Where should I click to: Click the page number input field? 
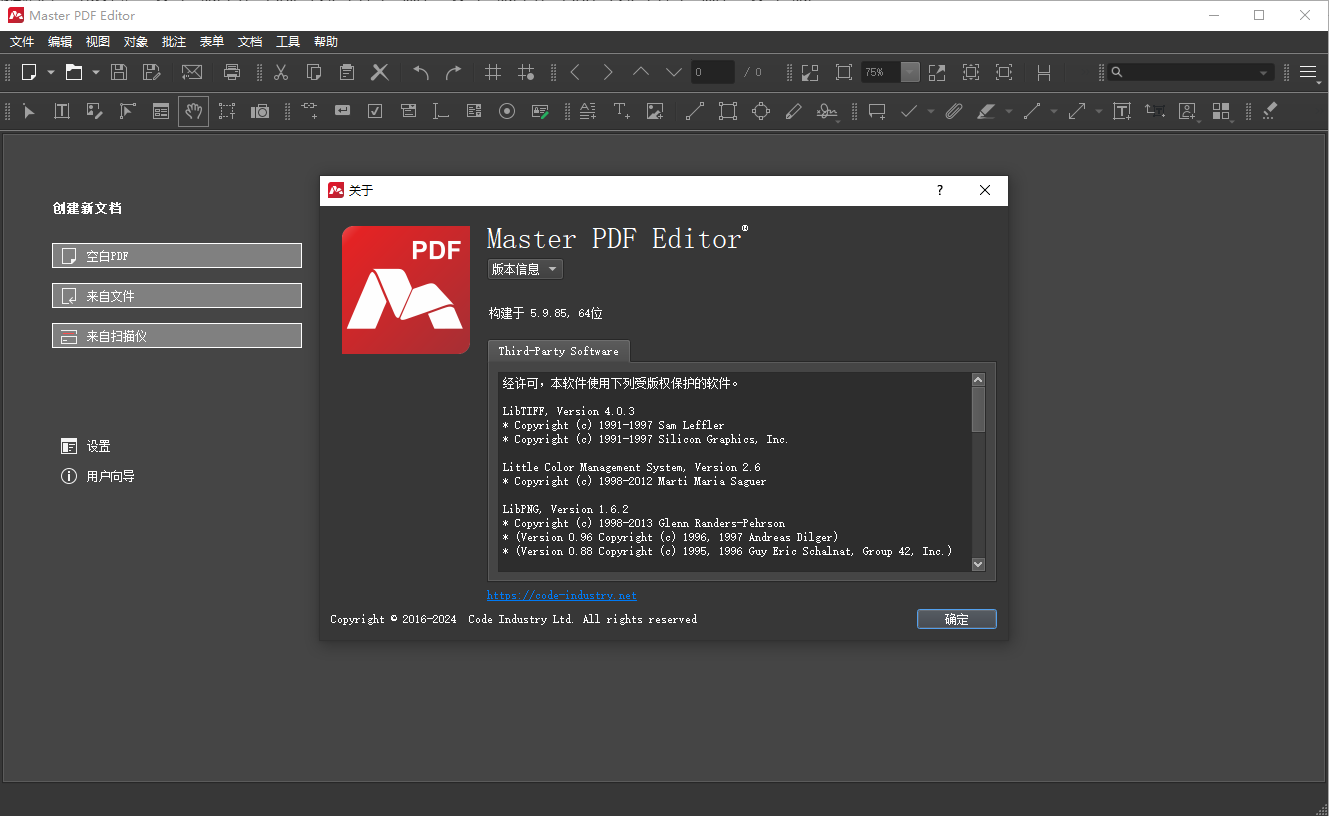[712, 72]
